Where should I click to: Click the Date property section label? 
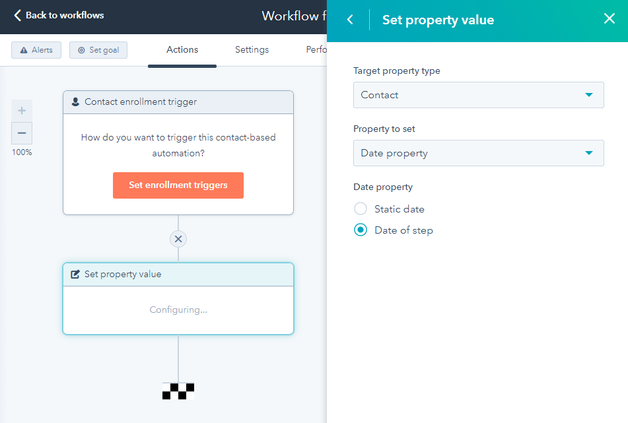pyautogui.click(x=383, y=187)
